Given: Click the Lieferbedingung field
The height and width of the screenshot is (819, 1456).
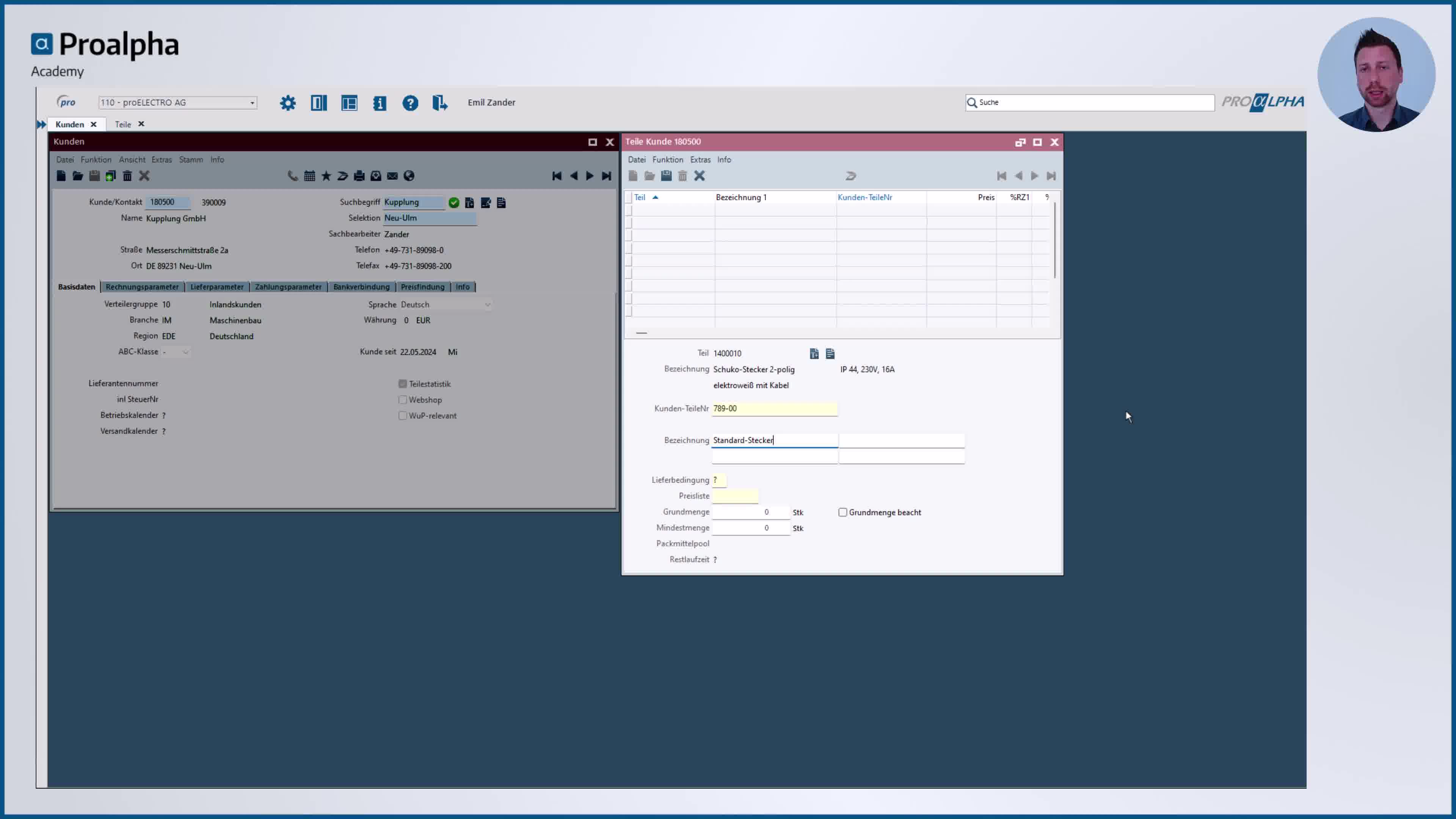Looking at the screenshot, I should click(x=719, y=480).
